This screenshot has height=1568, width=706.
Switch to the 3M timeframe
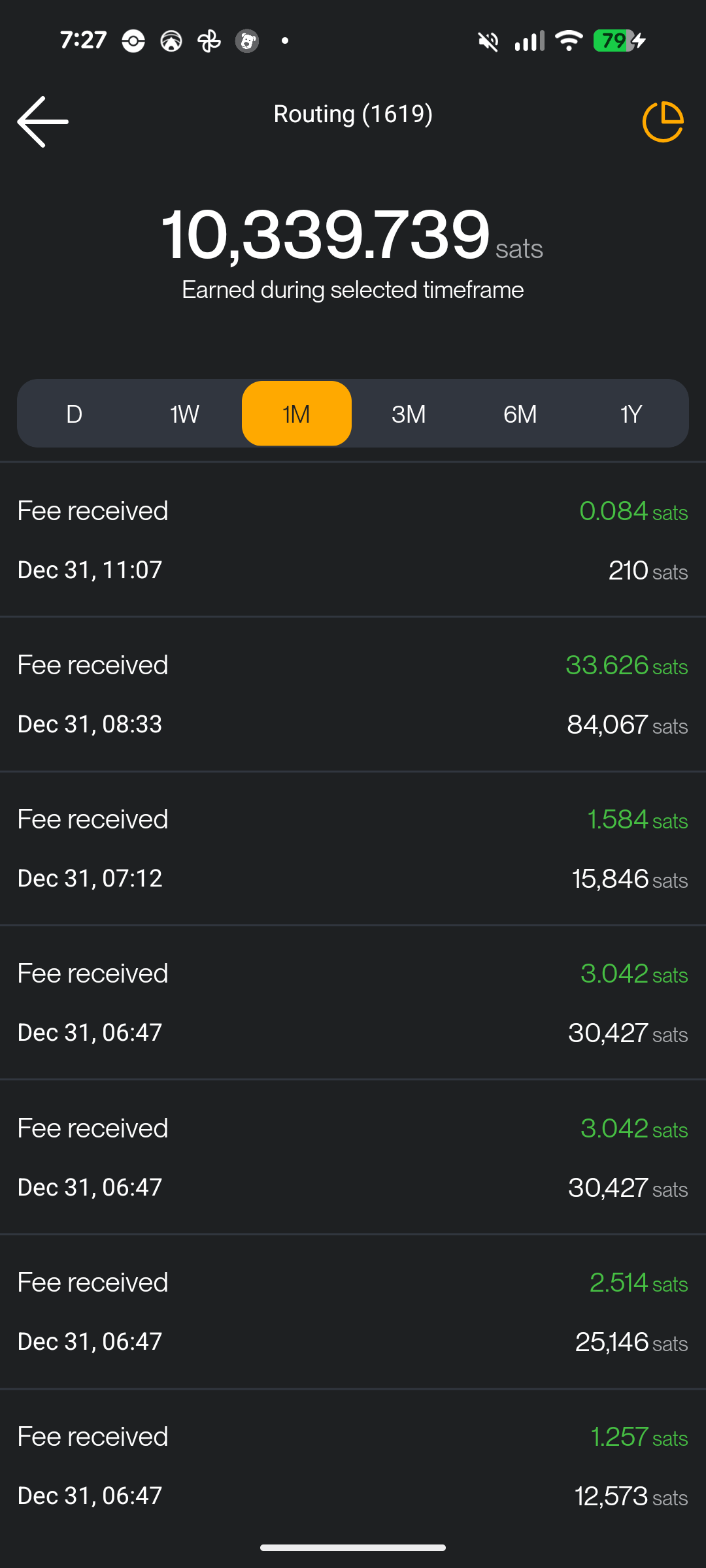point(409,414)
